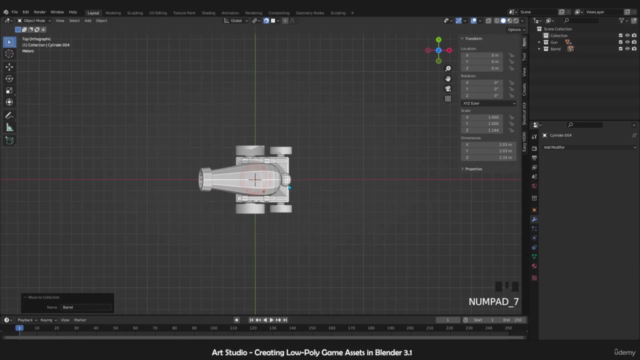
Task: Pick the Scale tool
Action: coord(9,90)
